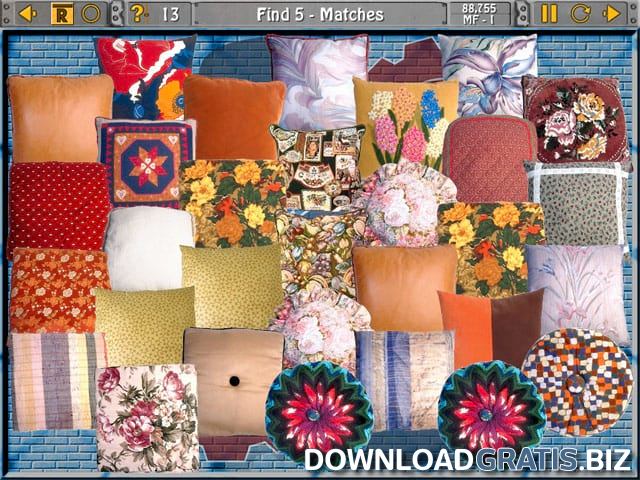Click the circle icon in top toolbar
The image size is (640, 480).
[91, 13]
